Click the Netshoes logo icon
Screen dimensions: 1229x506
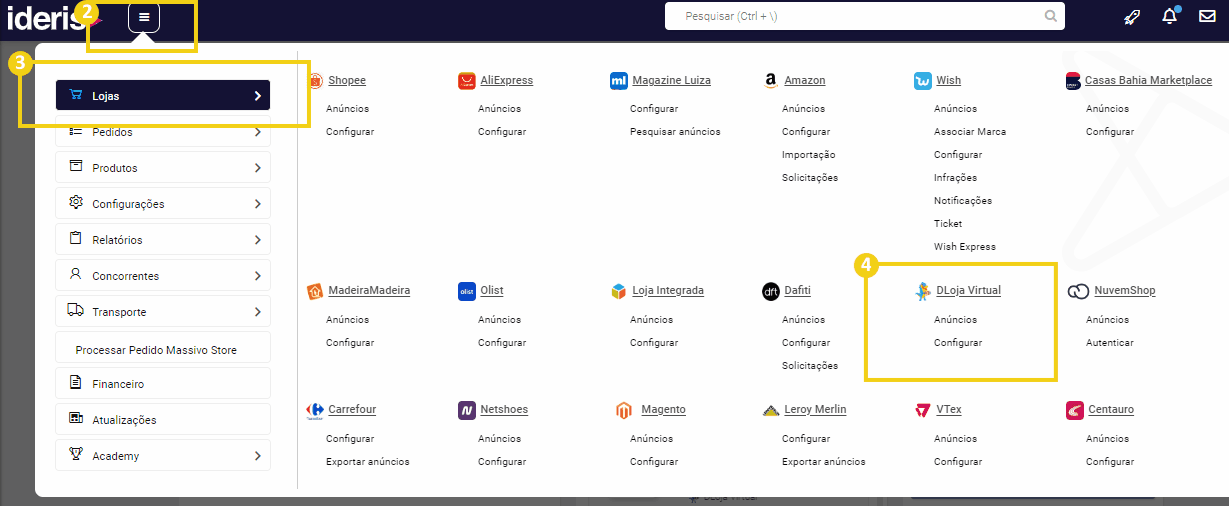click(466, 410)
